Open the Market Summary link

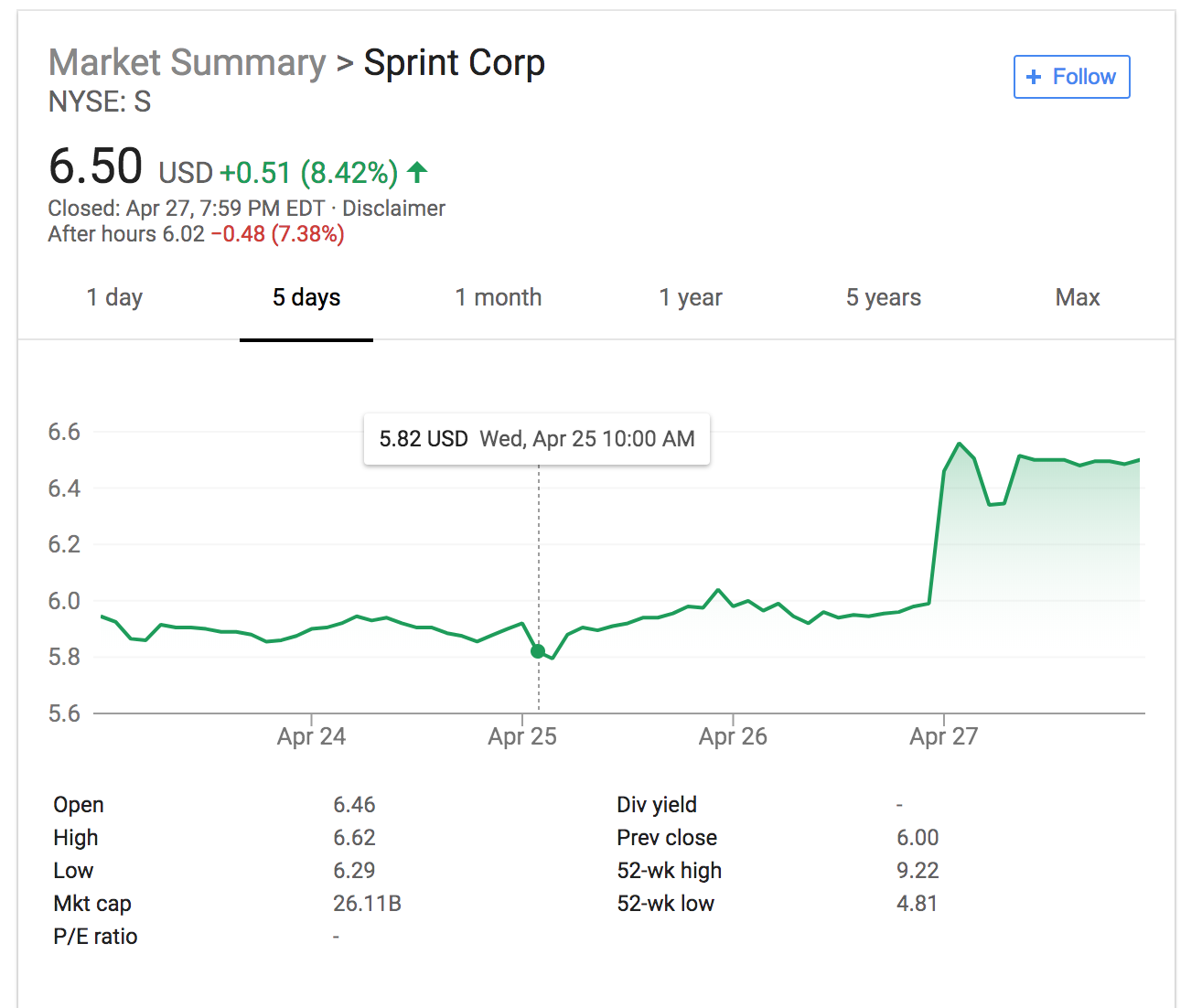[187, 63]
